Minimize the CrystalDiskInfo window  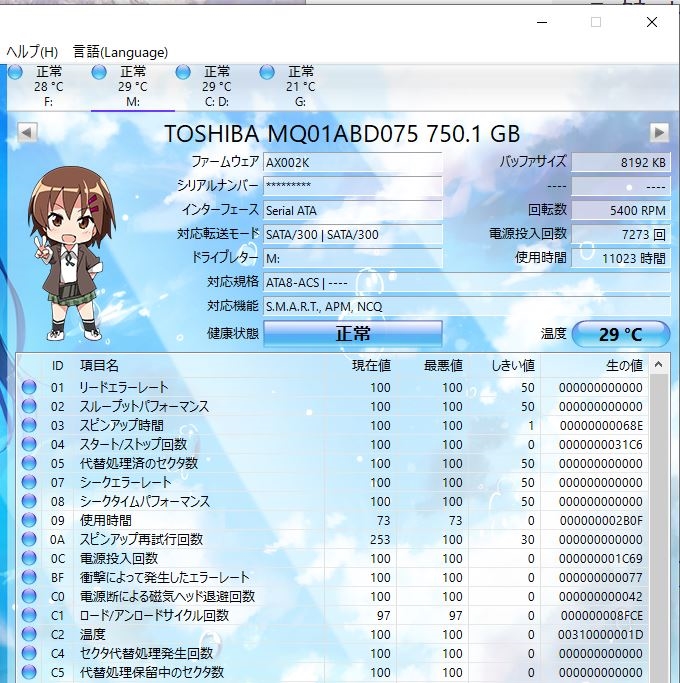(542, 22)
